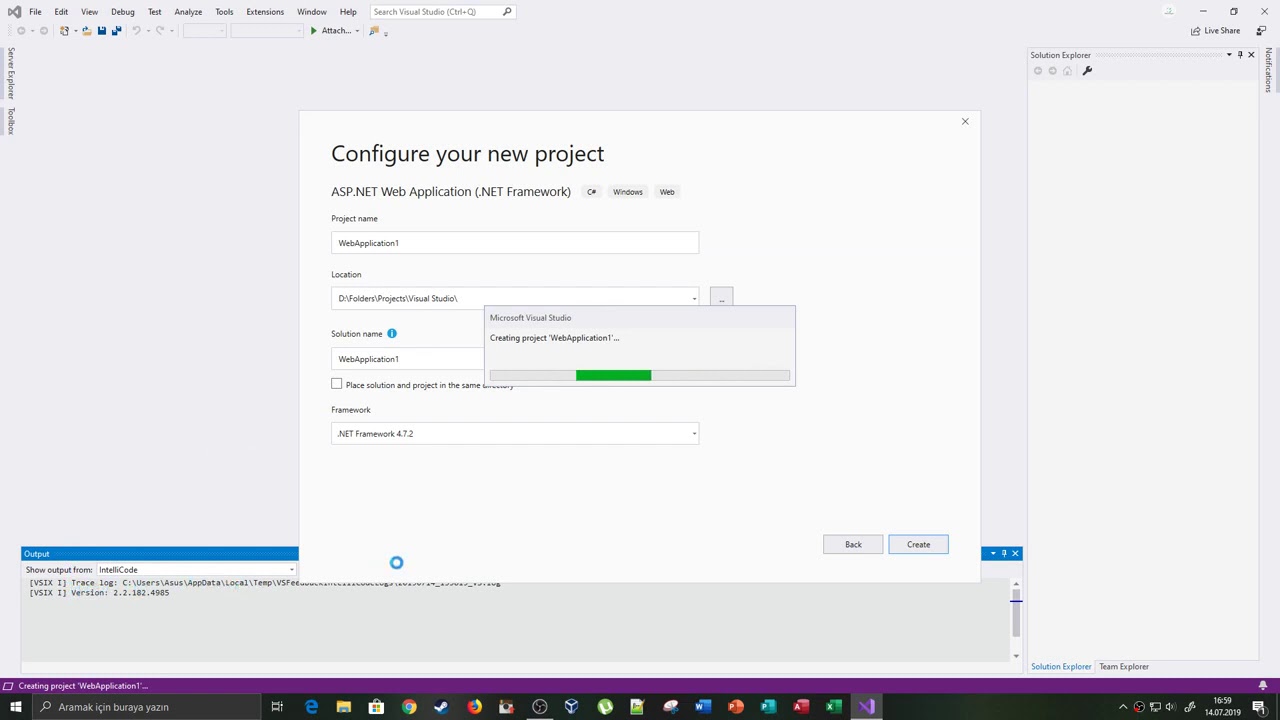Click the Undo toolbar icon
The height and width of the screenshot is (720, 1280).
(136, 31)
